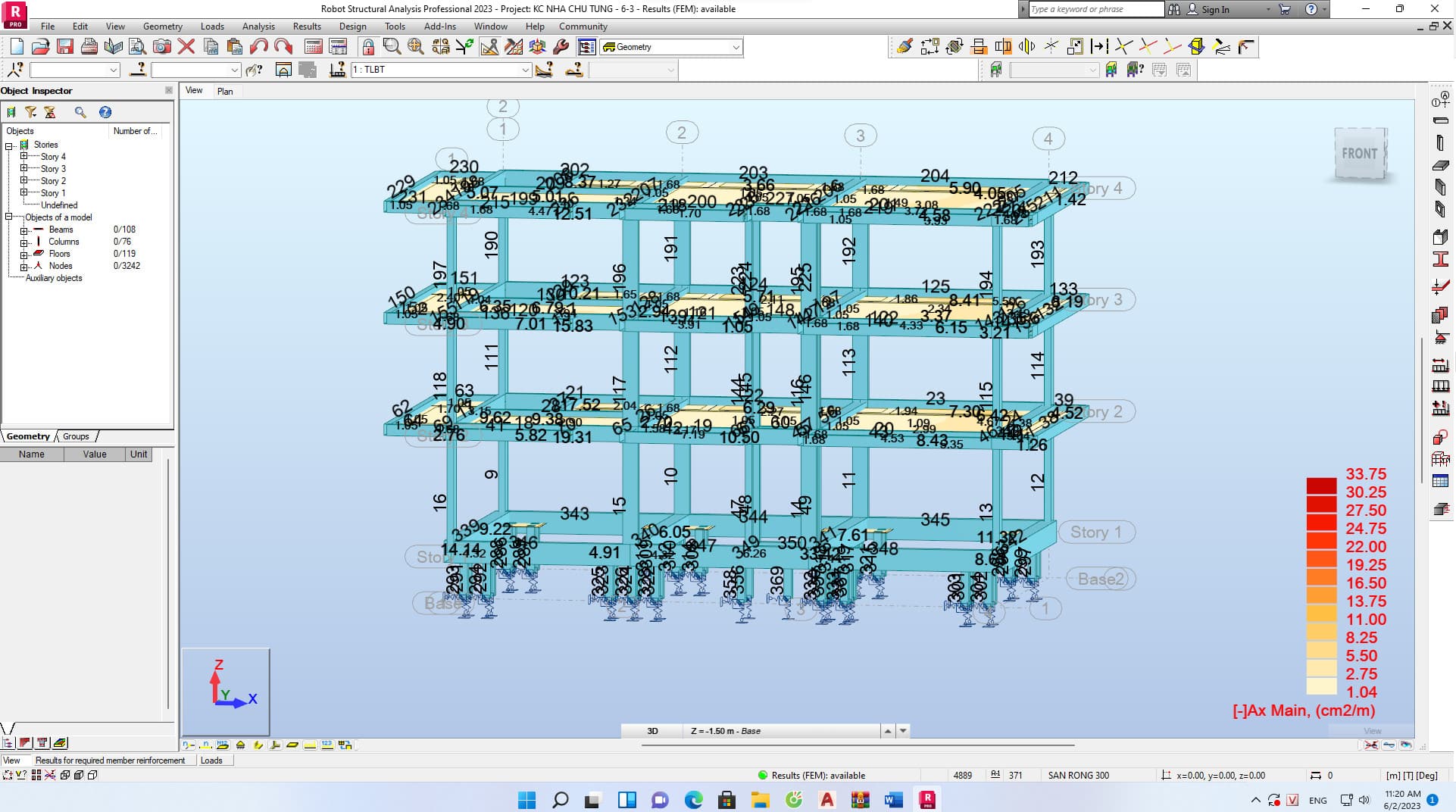Click the Zoom window magnifier icon
The height and width of the screenshot is (812, 1456).
click(x=392, y=47)
